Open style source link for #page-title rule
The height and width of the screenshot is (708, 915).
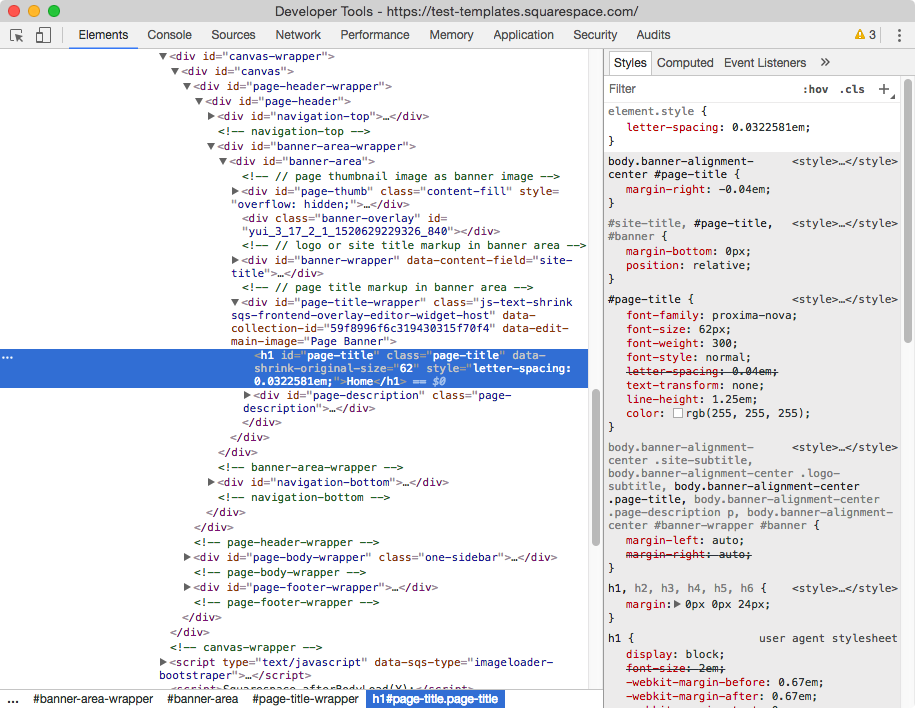point(844,299)
